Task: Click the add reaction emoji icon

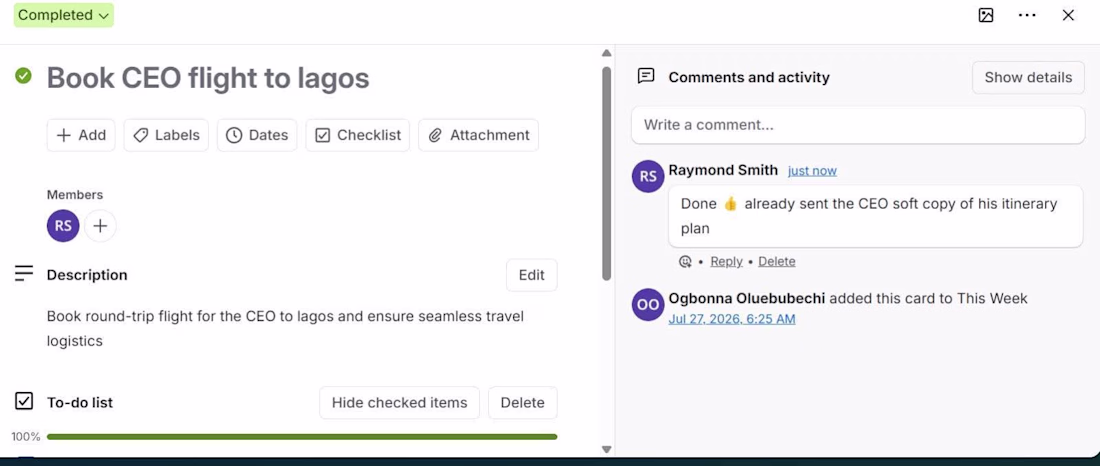Action: 685,262
